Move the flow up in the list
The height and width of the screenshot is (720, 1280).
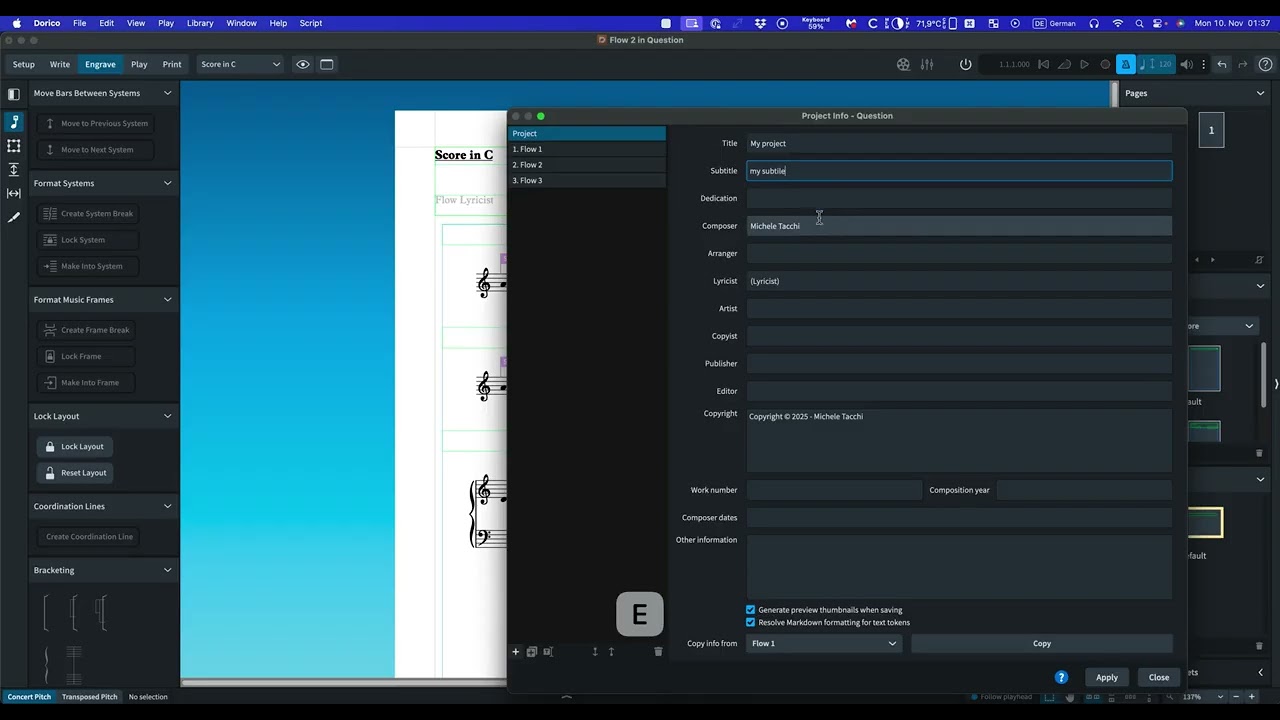(611, 652)
